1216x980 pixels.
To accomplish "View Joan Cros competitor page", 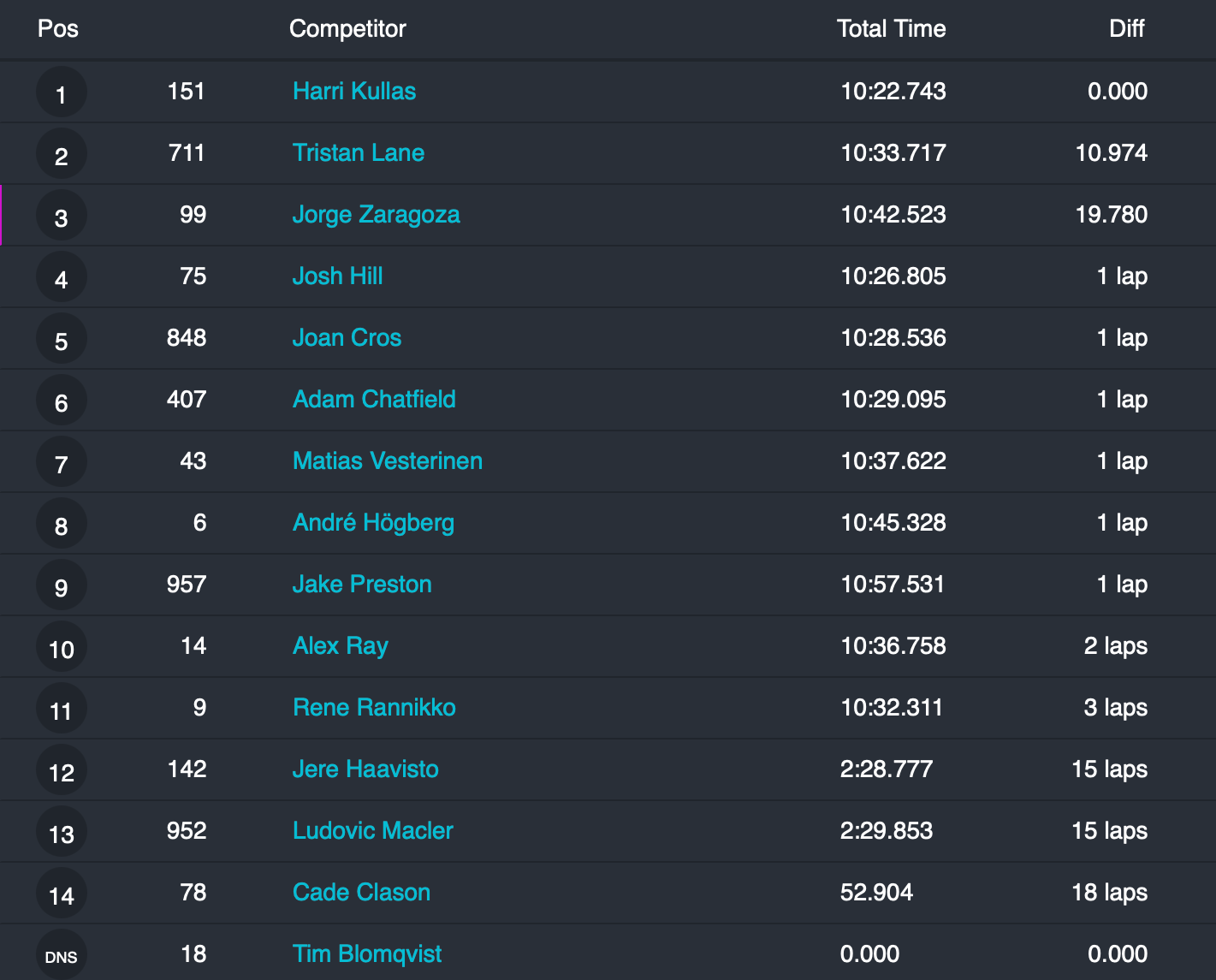I will click(x=347, y=338).
